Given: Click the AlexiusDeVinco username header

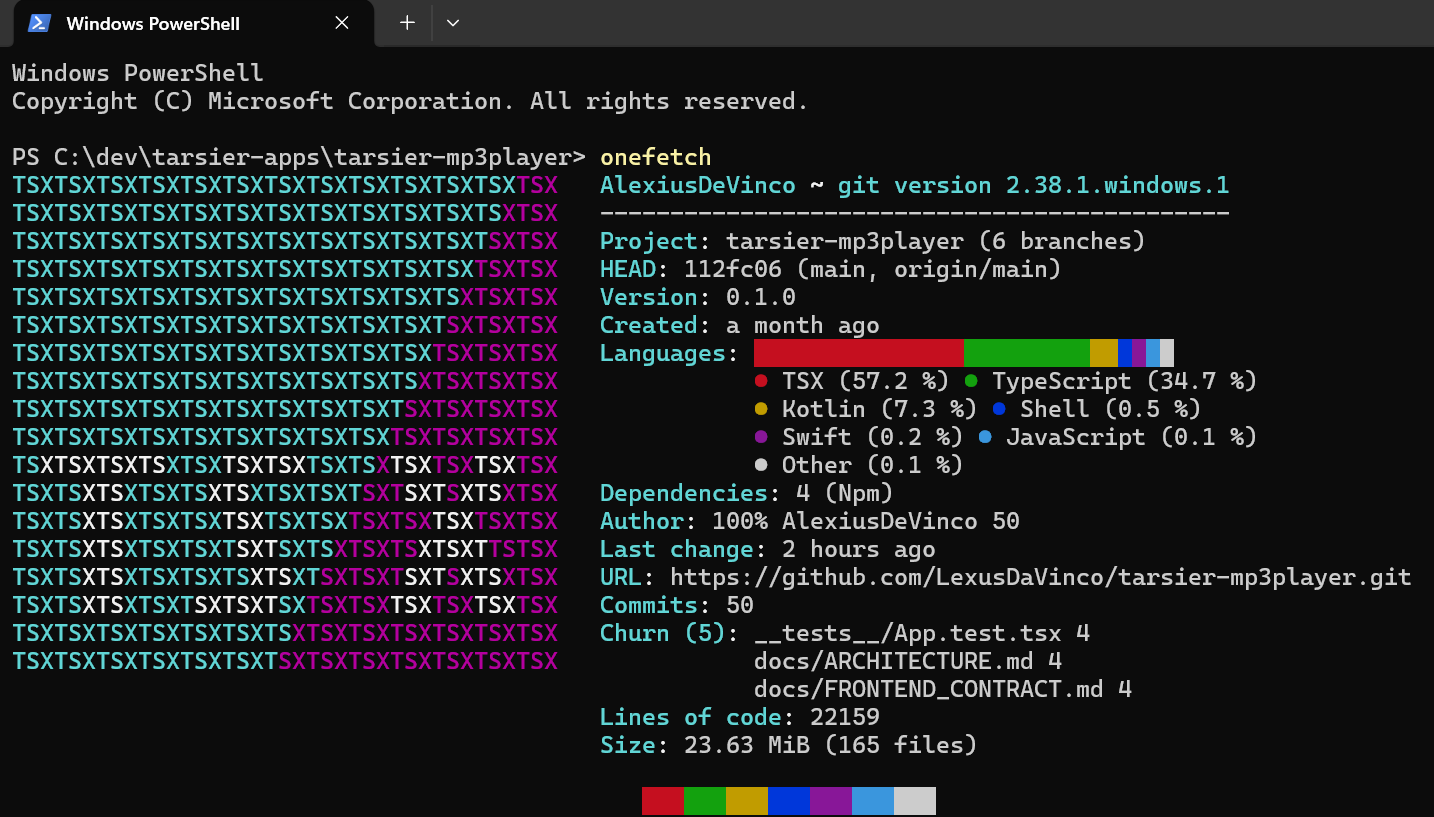Looking at the screenshot, I should (698, 185).
